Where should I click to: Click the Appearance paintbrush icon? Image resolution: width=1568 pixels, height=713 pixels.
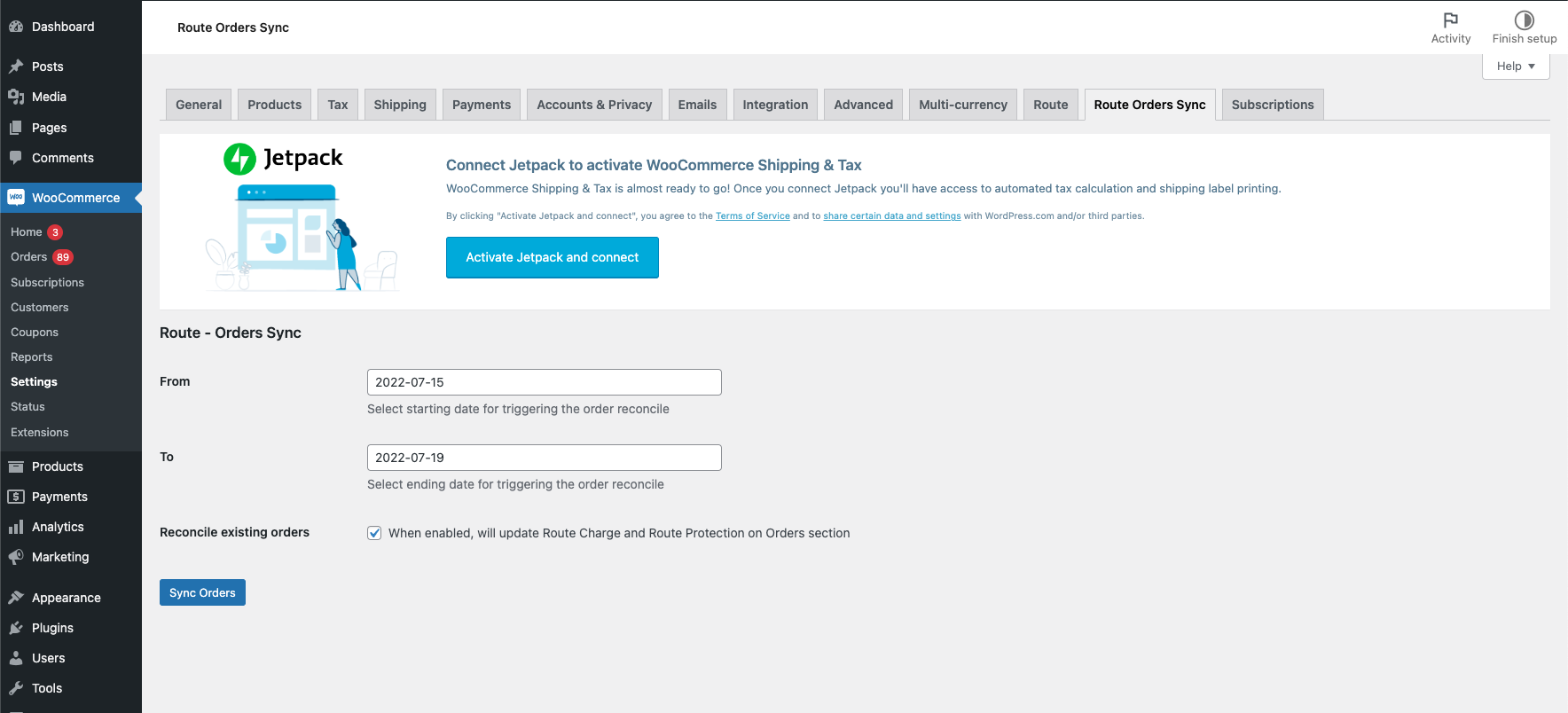pyautogui.click(x=16, y=598)
